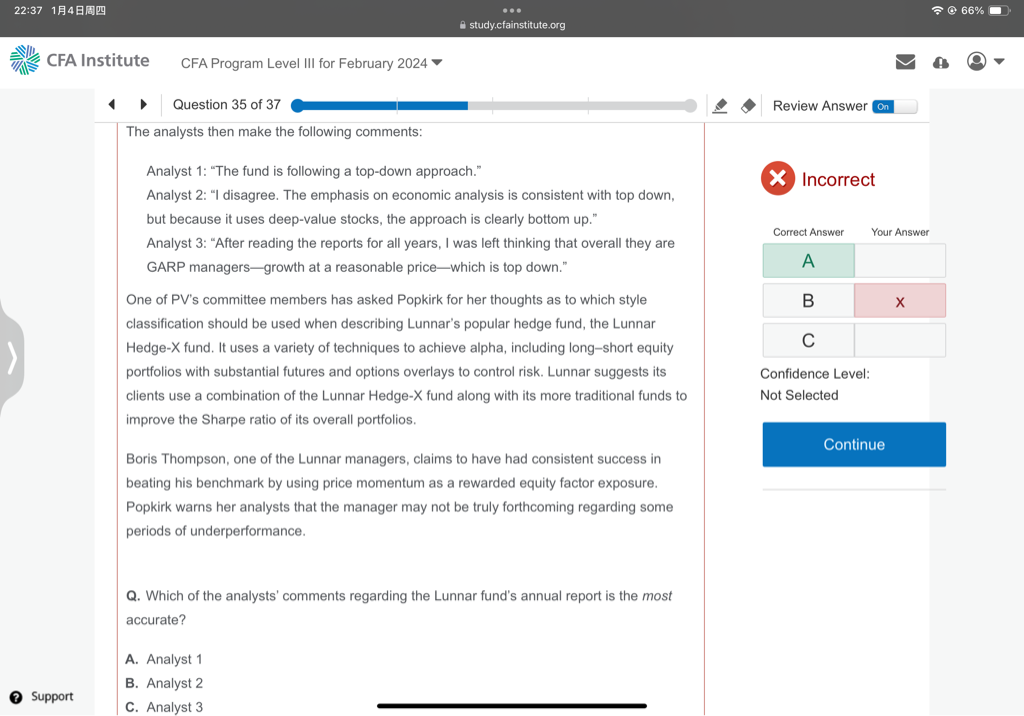Toggle the Review Answer switch off
1024x716 pixels.
[x=893, y=106]
